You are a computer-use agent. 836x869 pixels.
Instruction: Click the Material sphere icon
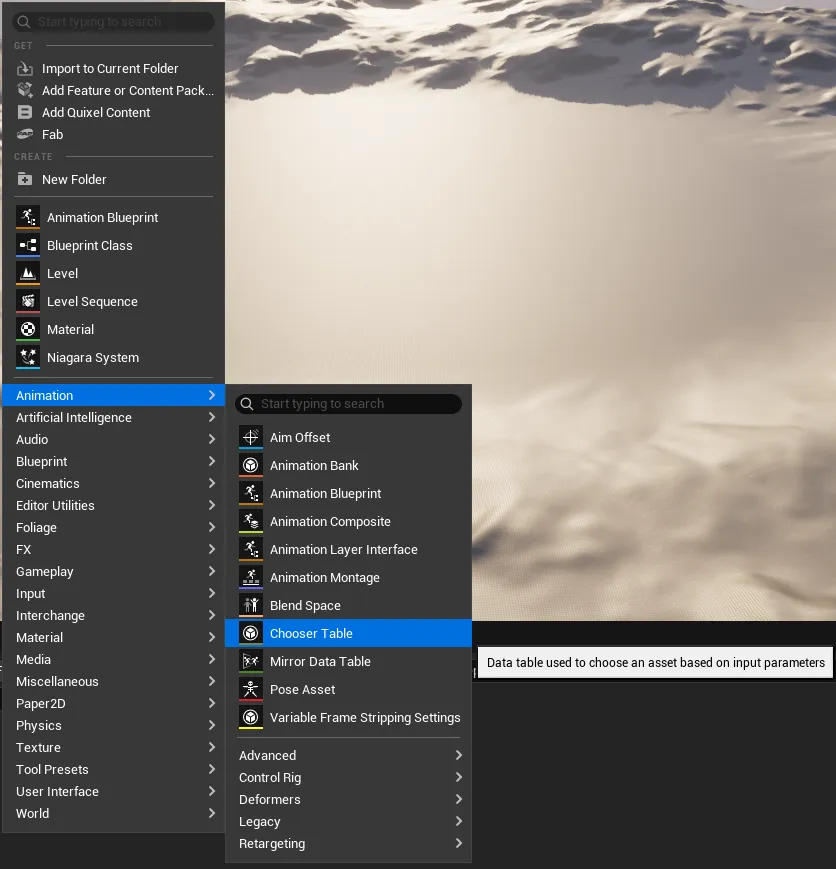[x=28, y=329]
